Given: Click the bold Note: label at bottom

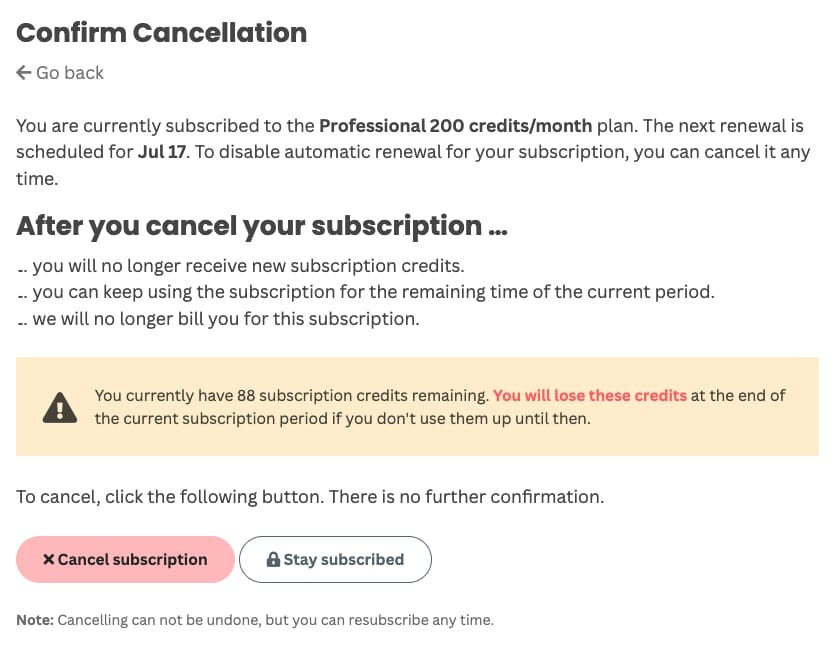Looking at the screenshot, I should [35, 620].
